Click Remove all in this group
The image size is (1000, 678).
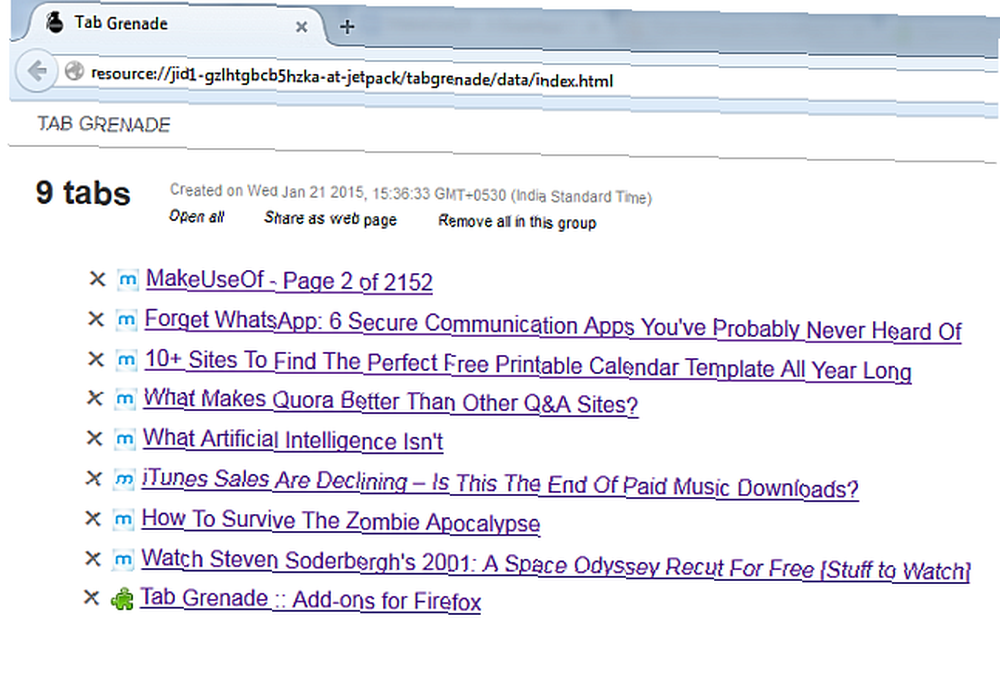pos(517,221)
